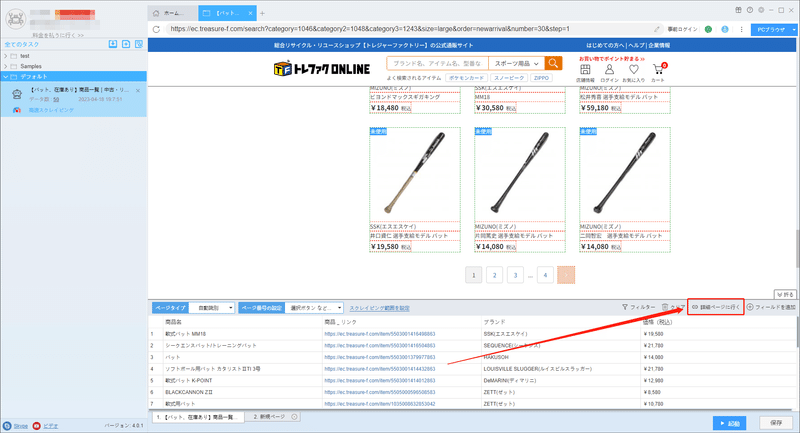Go to results page 2
Viewport: 800px width, 433px height.
(494, 275)
